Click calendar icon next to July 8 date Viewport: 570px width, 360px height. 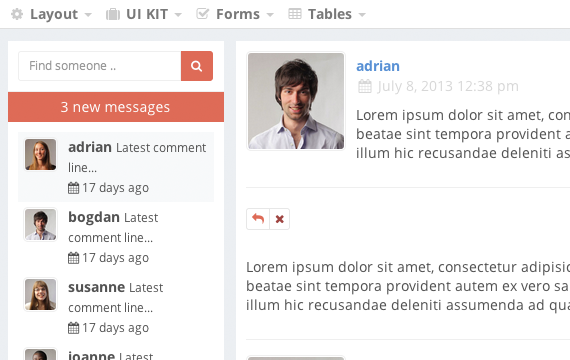coord(365,87)
